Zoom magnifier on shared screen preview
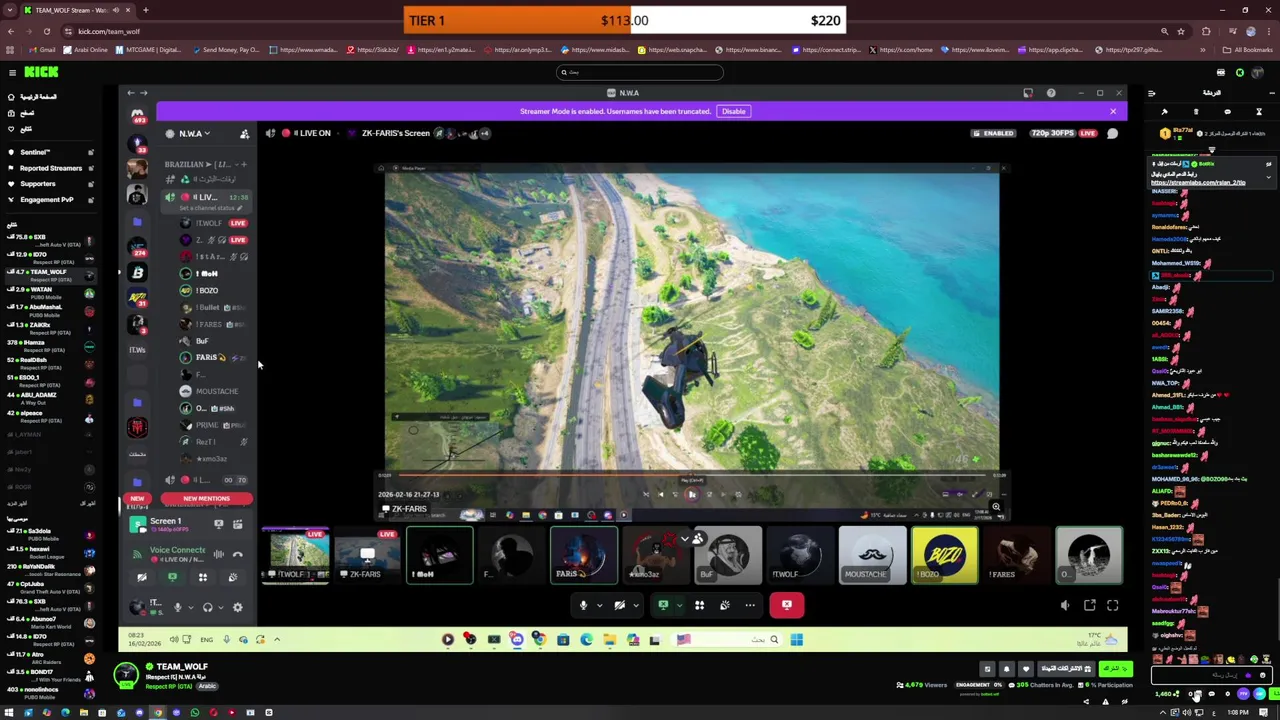Screen dimensions: 1280x720 click(x=996, y=508)
